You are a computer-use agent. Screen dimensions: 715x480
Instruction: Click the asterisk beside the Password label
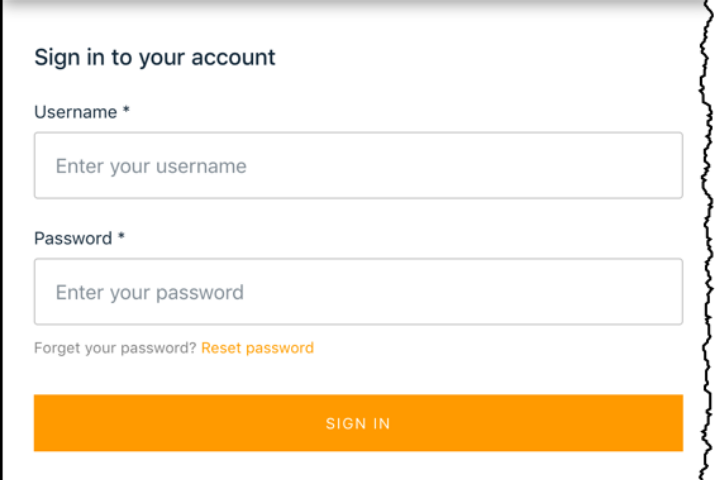121,238
